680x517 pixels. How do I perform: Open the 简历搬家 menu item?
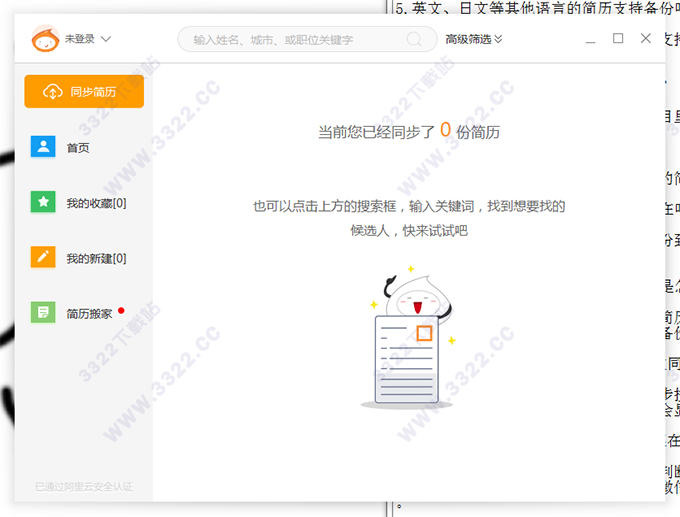[x=89, y=314]
